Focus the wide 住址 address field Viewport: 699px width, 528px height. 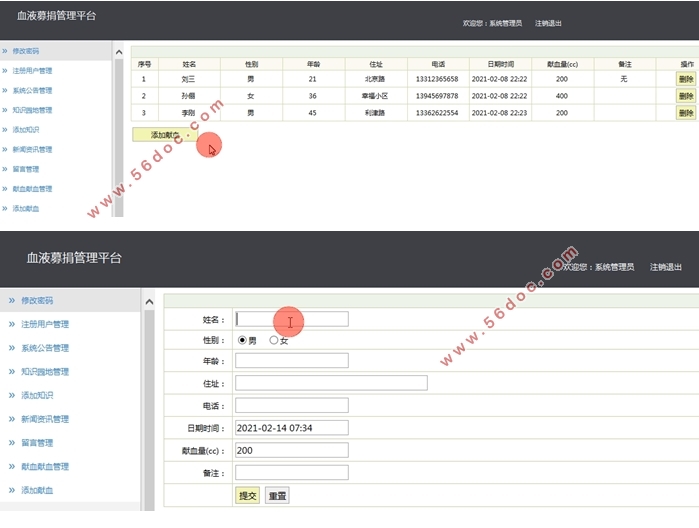click(x=331, y=383)
